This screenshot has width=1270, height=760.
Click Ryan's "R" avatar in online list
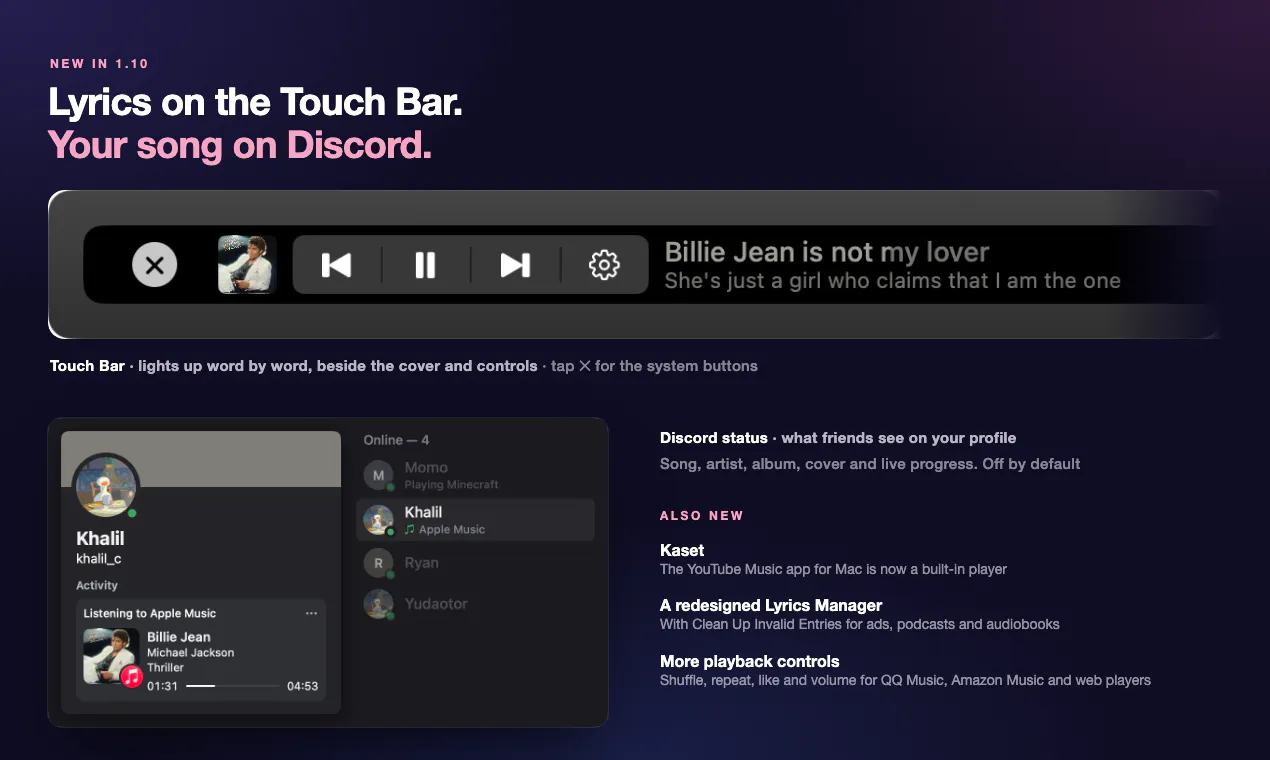point(378,563)
